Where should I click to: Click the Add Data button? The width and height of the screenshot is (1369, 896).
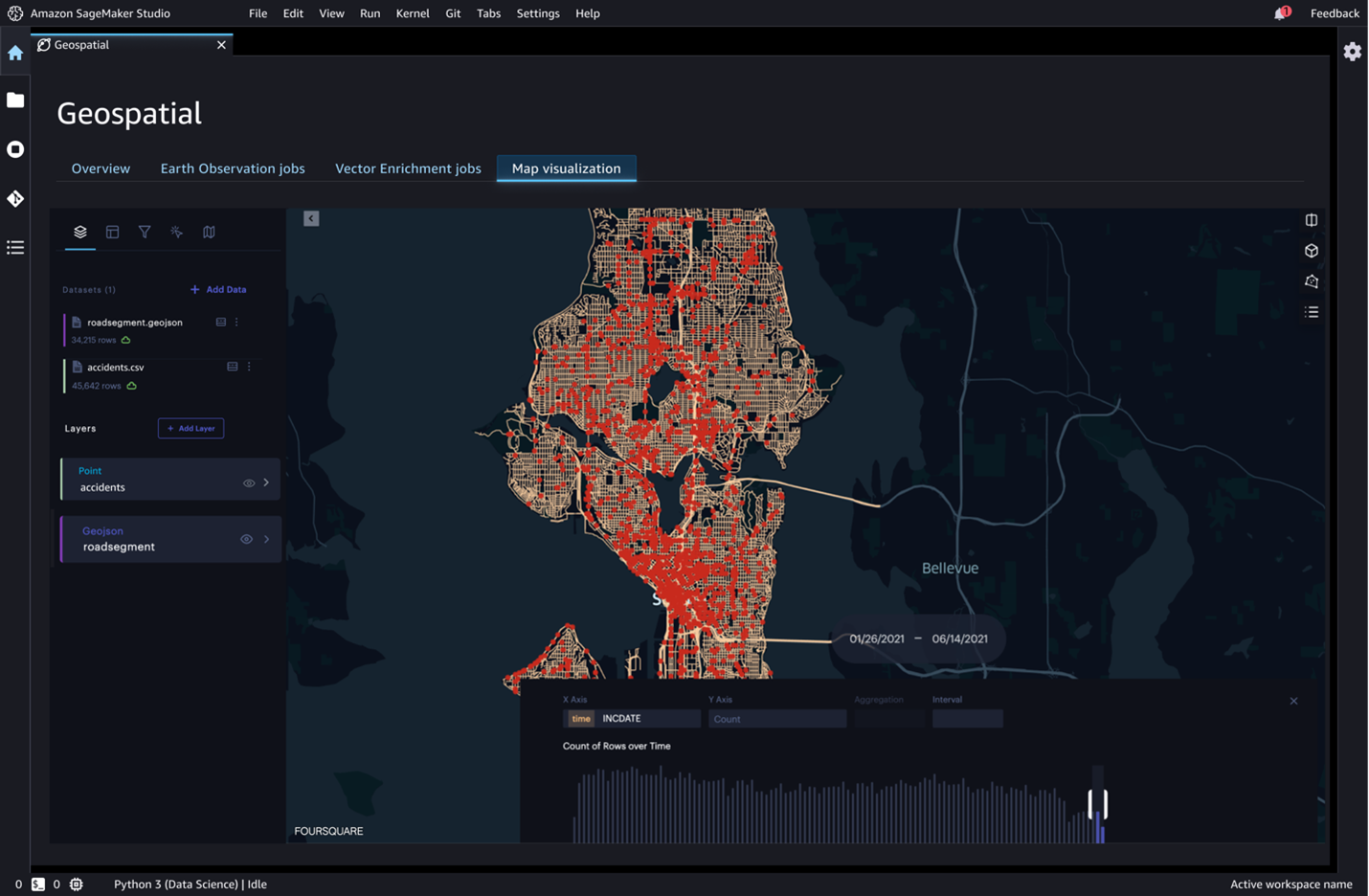point(218,289)
